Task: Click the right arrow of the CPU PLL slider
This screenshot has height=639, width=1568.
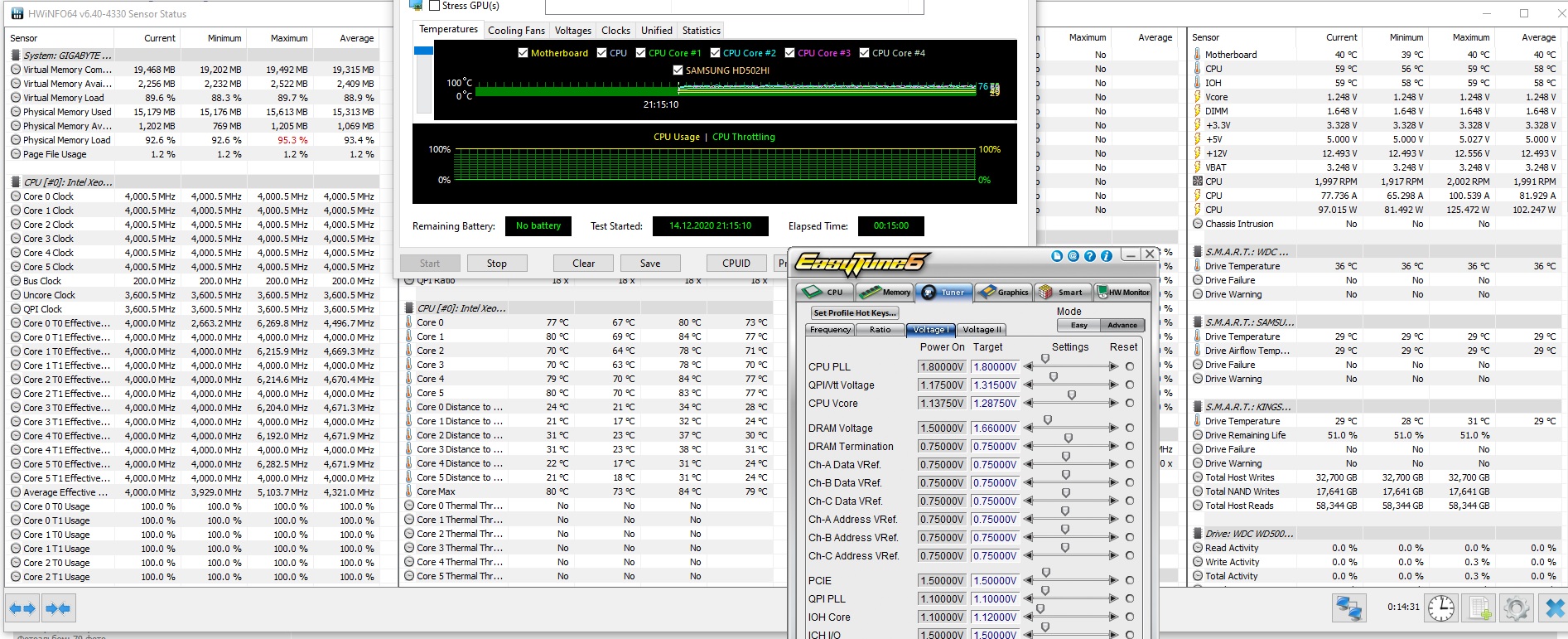Action: pos(1114,366)
